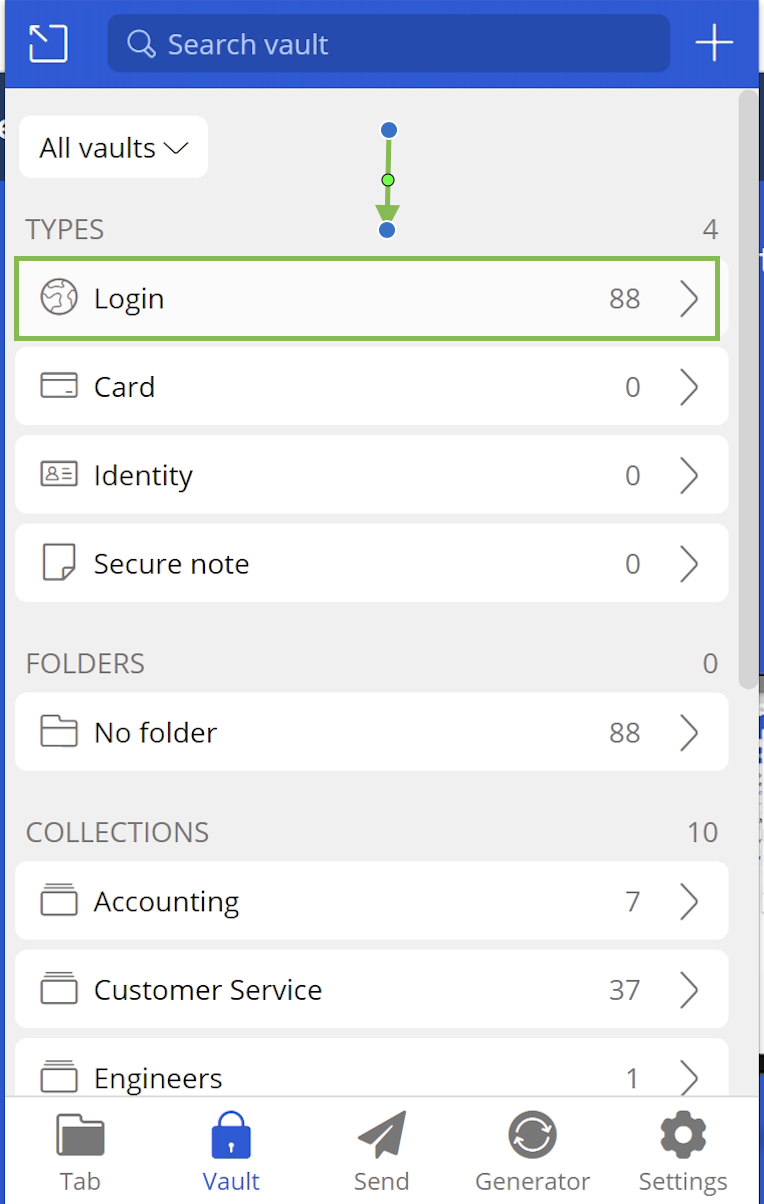The height and width of the screenshot is (1204, 764).
Task: Click the Identity card icon
Action: [x=59, y=475]
